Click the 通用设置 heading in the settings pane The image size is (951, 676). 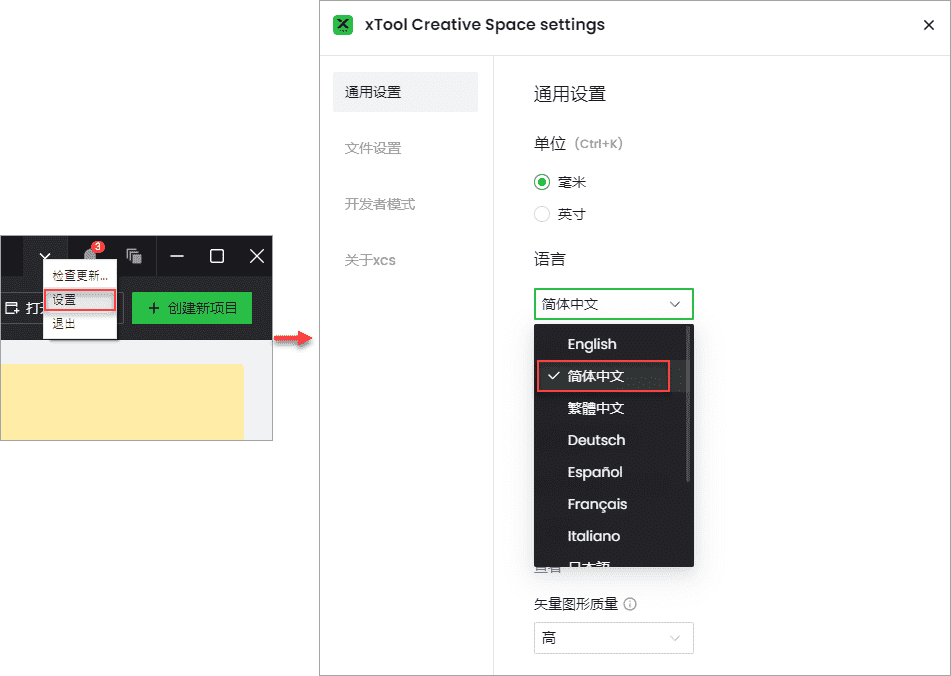coord(570,95)
